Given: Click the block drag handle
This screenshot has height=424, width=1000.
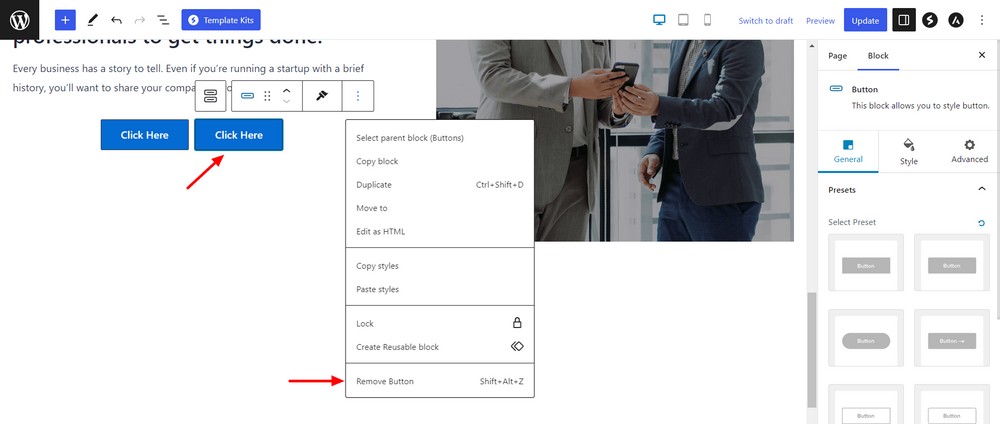Looking at the screenshot, I should [268, 96].
